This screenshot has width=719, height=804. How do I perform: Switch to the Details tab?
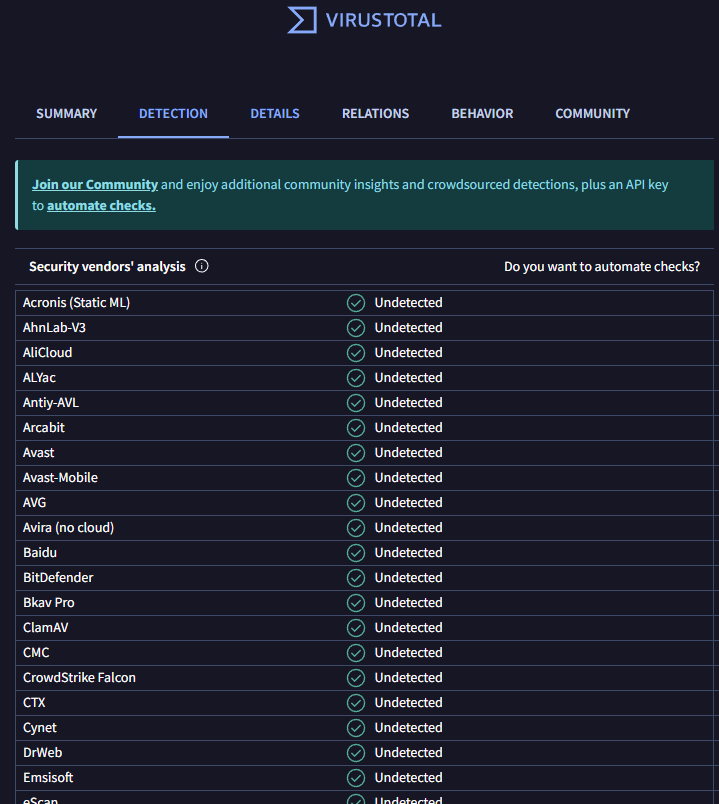click(x=275, y=113)
